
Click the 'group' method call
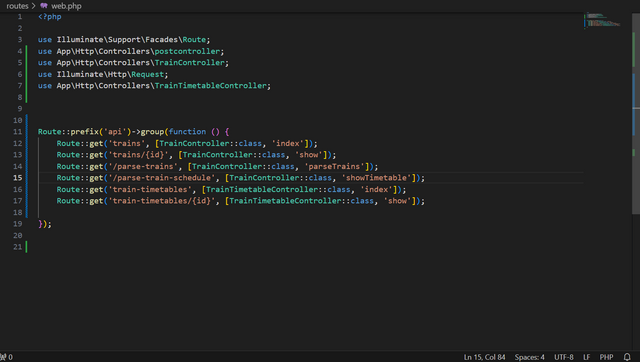click(152, 131)
